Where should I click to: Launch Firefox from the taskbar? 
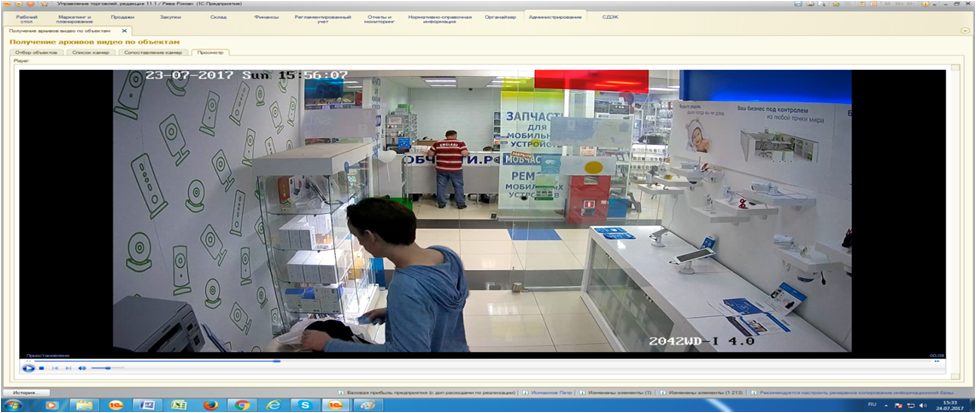(210, 405)
